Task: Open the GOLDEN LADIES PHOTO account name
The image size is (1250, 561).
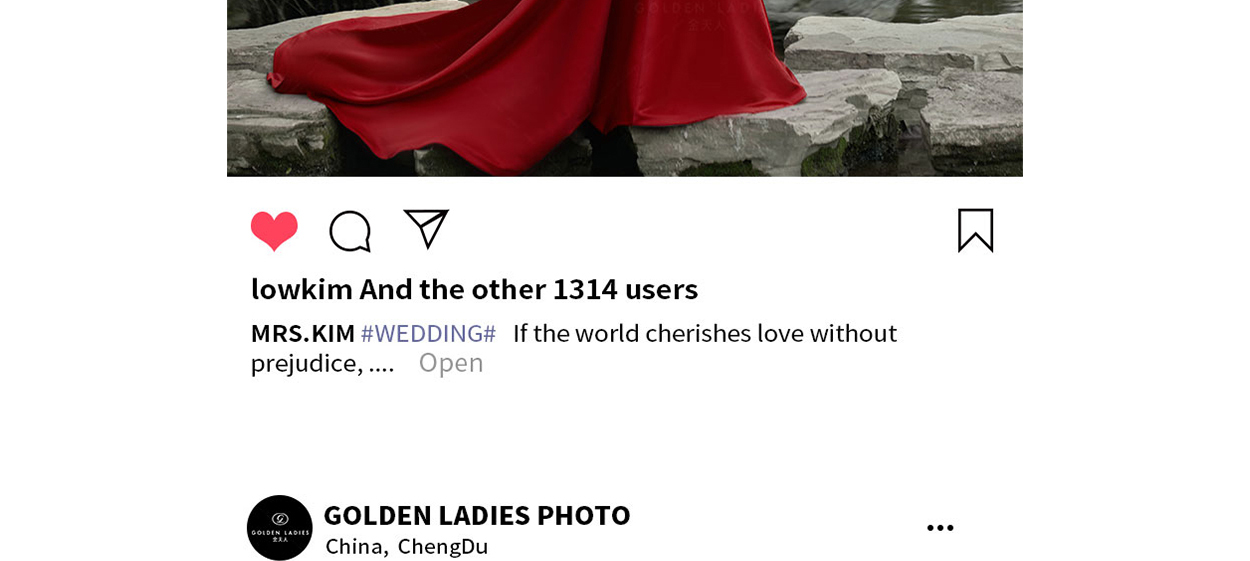Action: 477,515
